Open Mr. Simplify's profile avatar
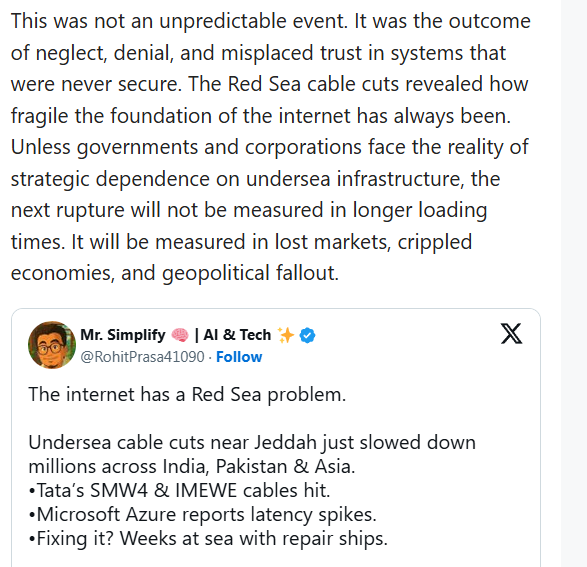587x567 pixels. tap(52, 345)
